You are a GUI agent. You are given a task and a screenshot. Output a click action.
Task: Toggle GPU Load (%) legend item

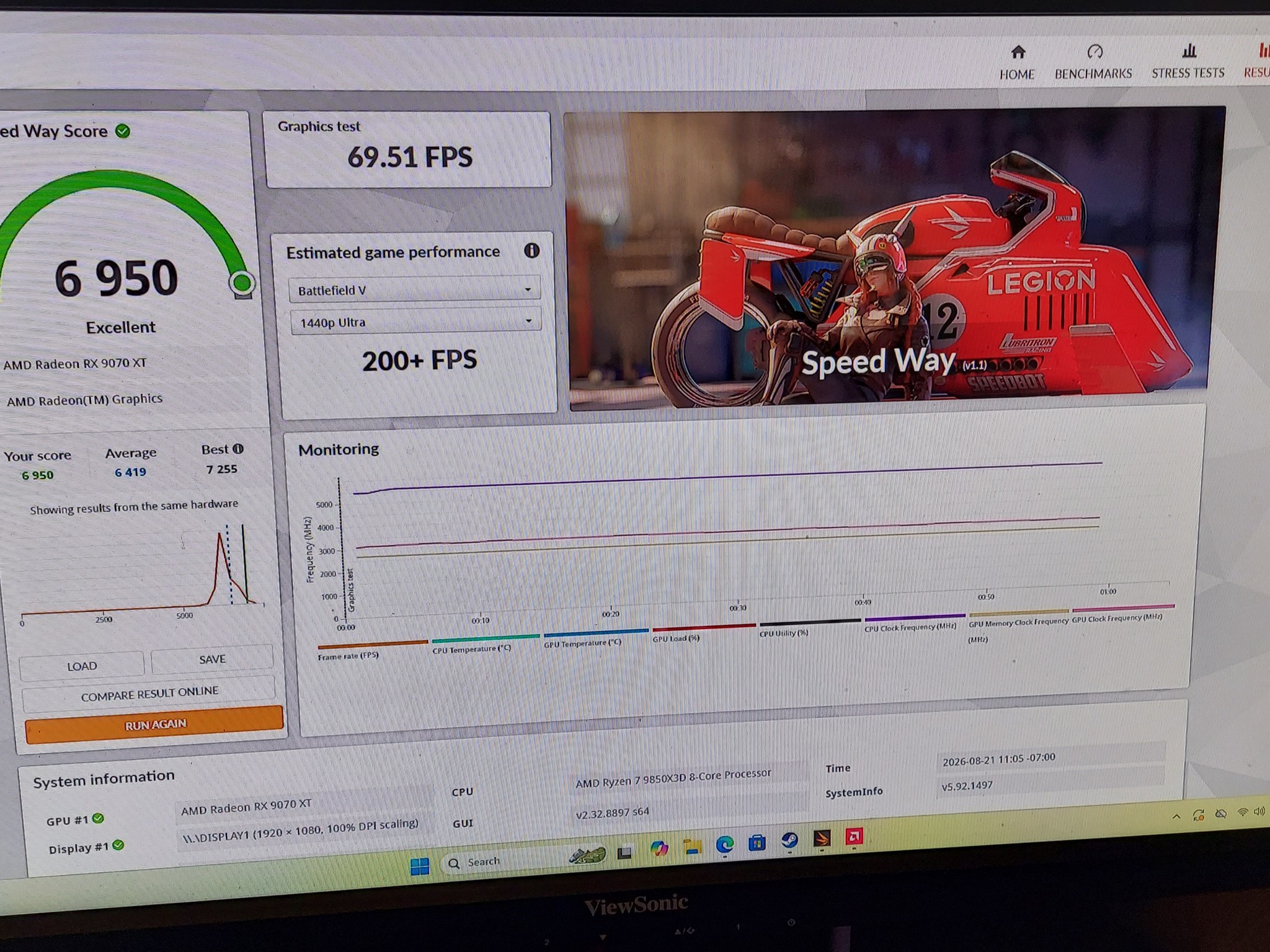pyautogui.click(x=703, y=633)
